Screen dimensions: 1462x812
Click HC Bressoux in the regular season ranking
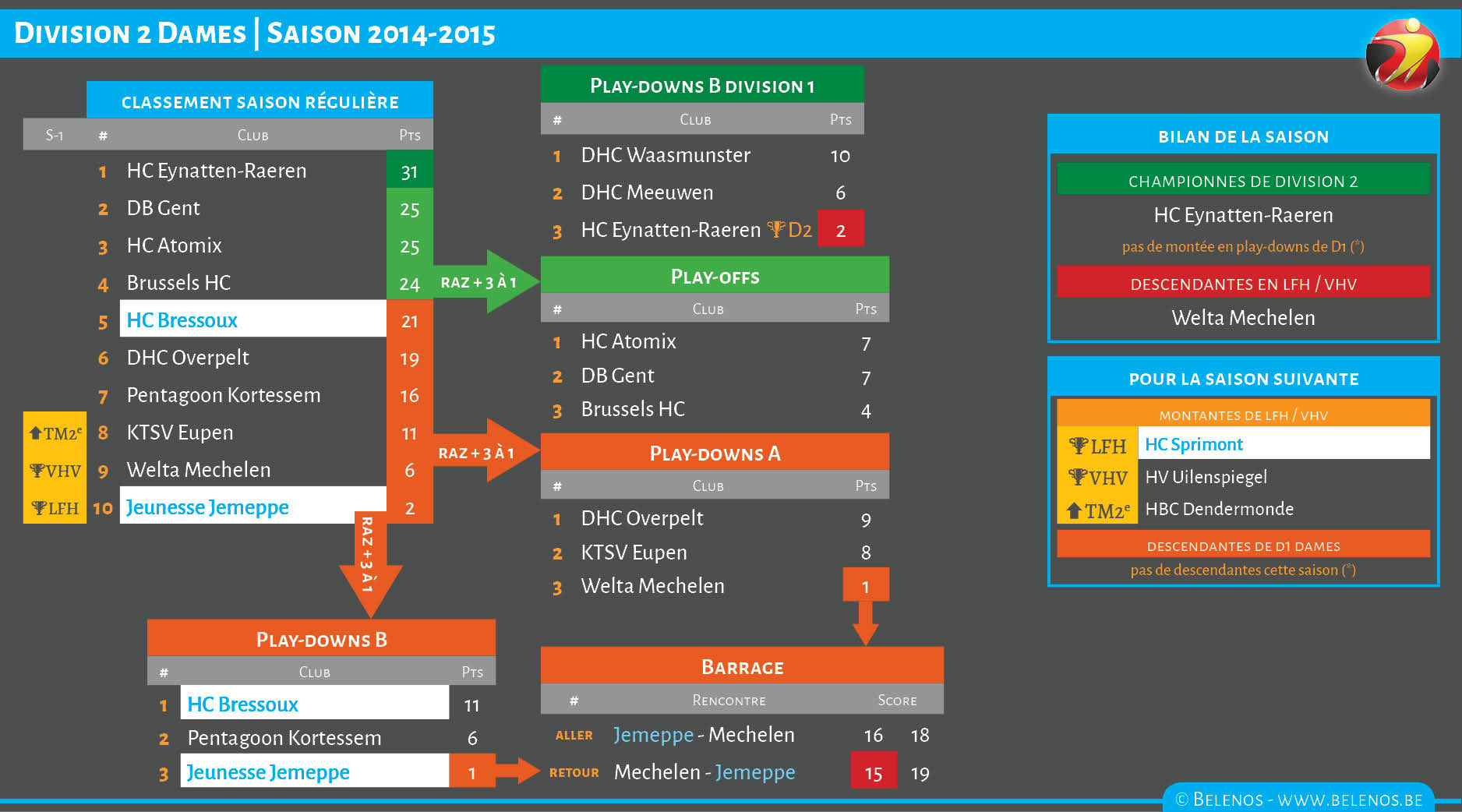(182, 320)
